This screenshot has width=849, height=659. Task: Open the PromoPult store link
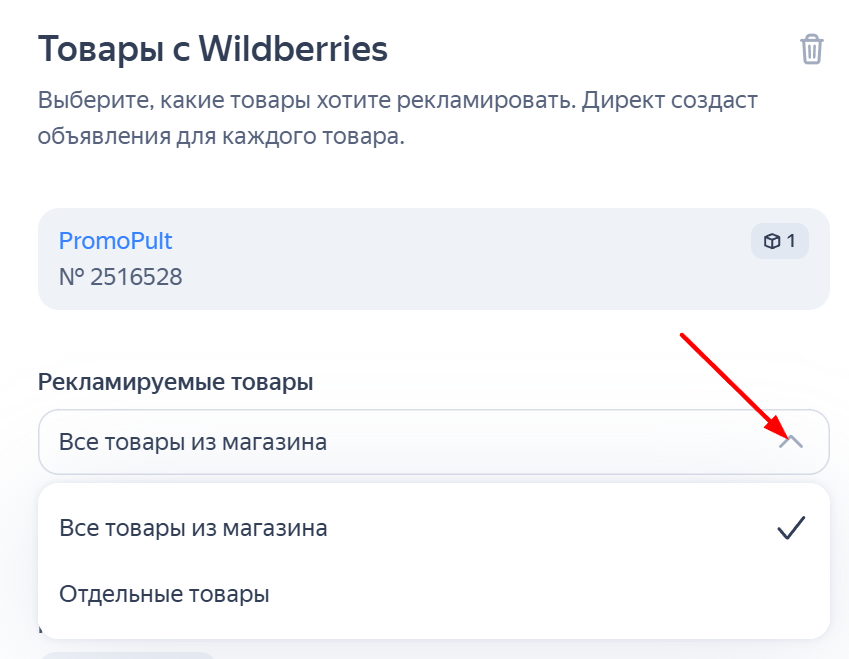115,241
